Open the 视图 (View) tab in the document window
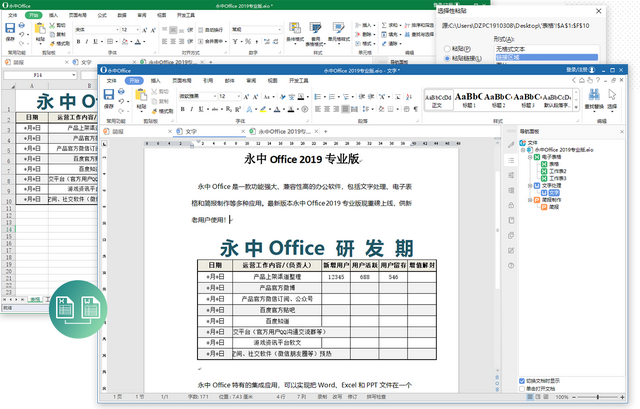The height and width of the screenshot is (409, 640). click(273, 81)
